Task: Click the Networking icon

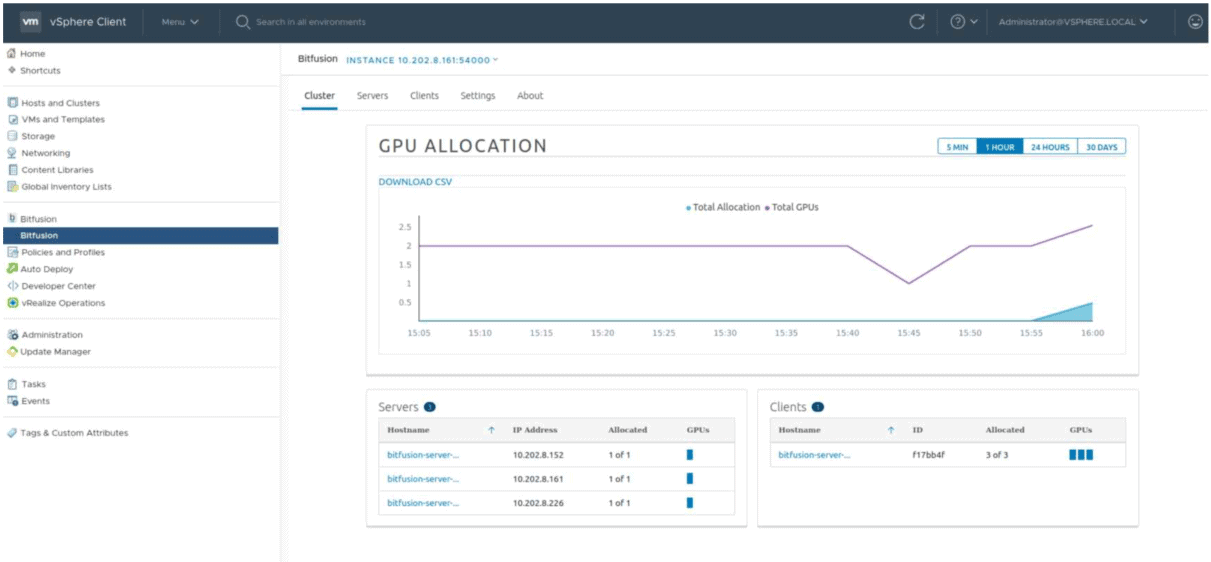Action: [13, 153]
